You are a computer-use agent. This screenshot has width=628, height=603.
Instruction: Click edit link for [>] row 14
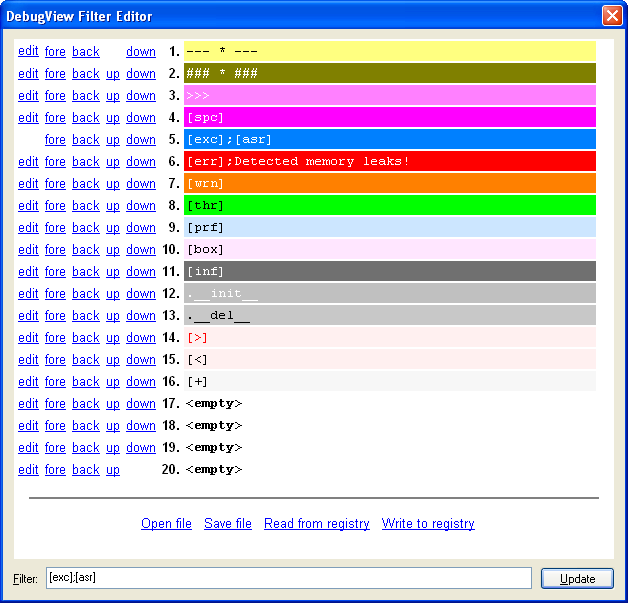pos(28,338)
